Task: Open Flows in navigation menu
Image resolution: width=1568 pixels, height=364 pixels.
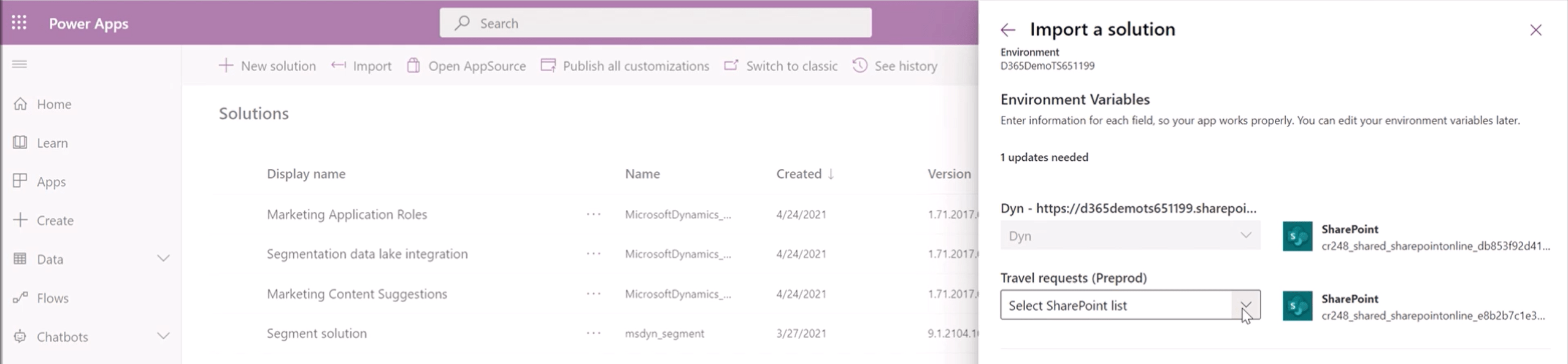Action: pyautogui.click(x=53, y=298)
